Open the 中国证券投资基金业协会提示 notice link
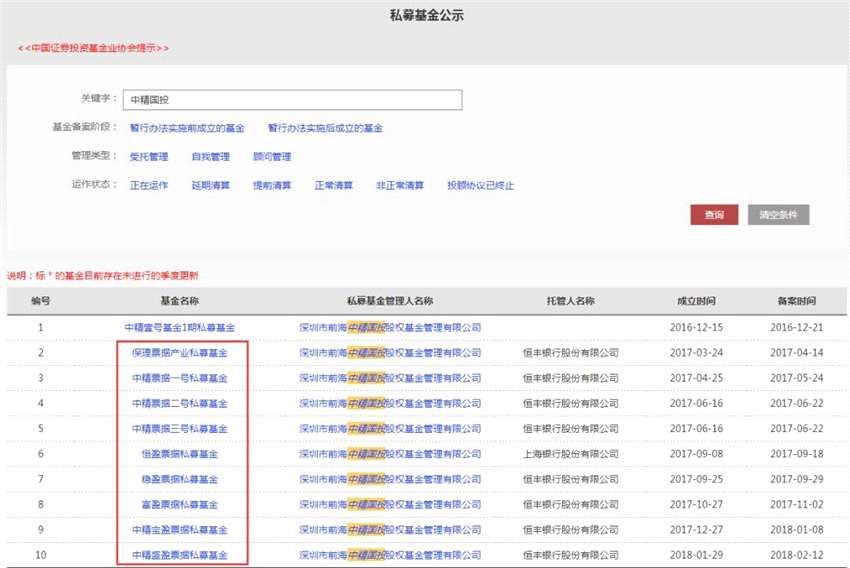The height and width of the screenshot is (568, 850). click(93, 48)
